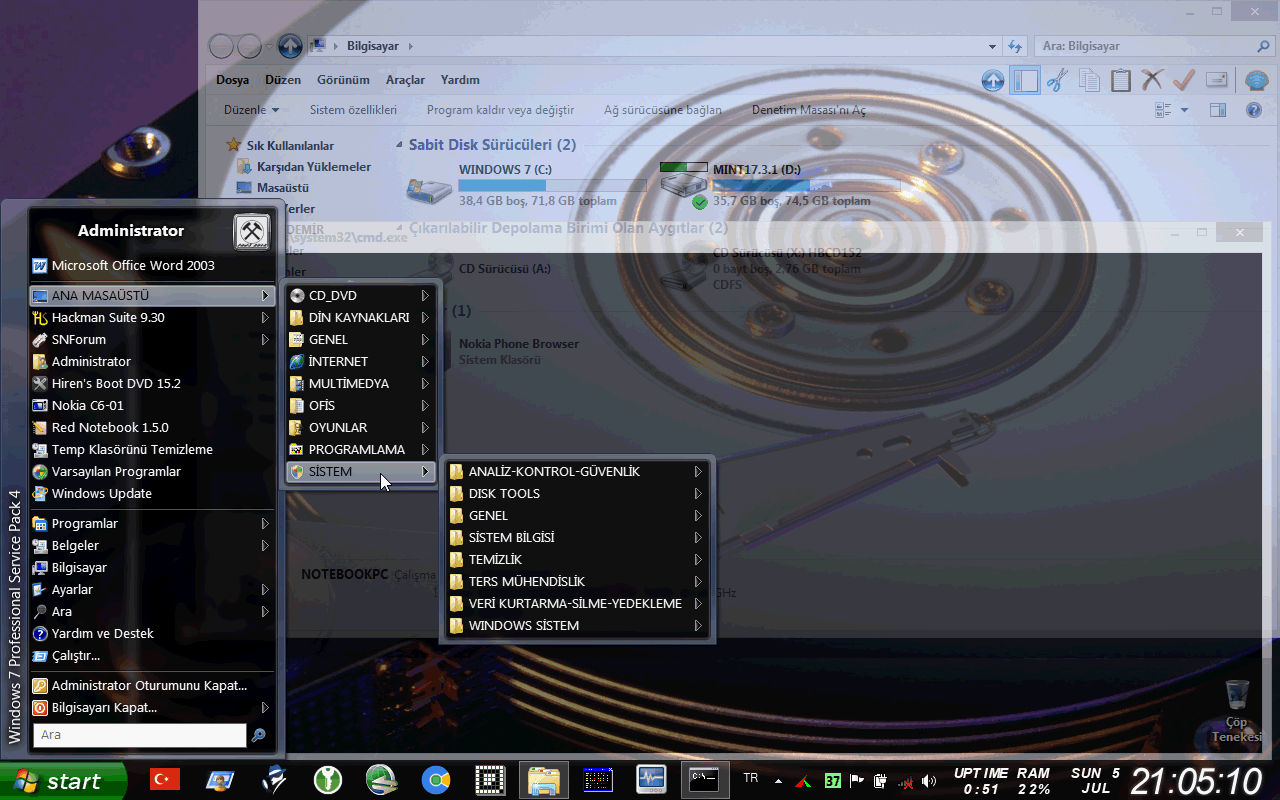
Task: Click the Explorer help question mark icon
Action: point(1253,110)
